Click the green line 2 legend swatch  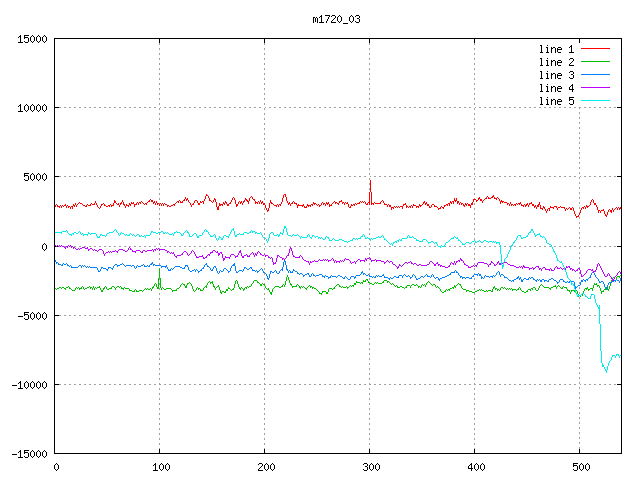point(595,62)
